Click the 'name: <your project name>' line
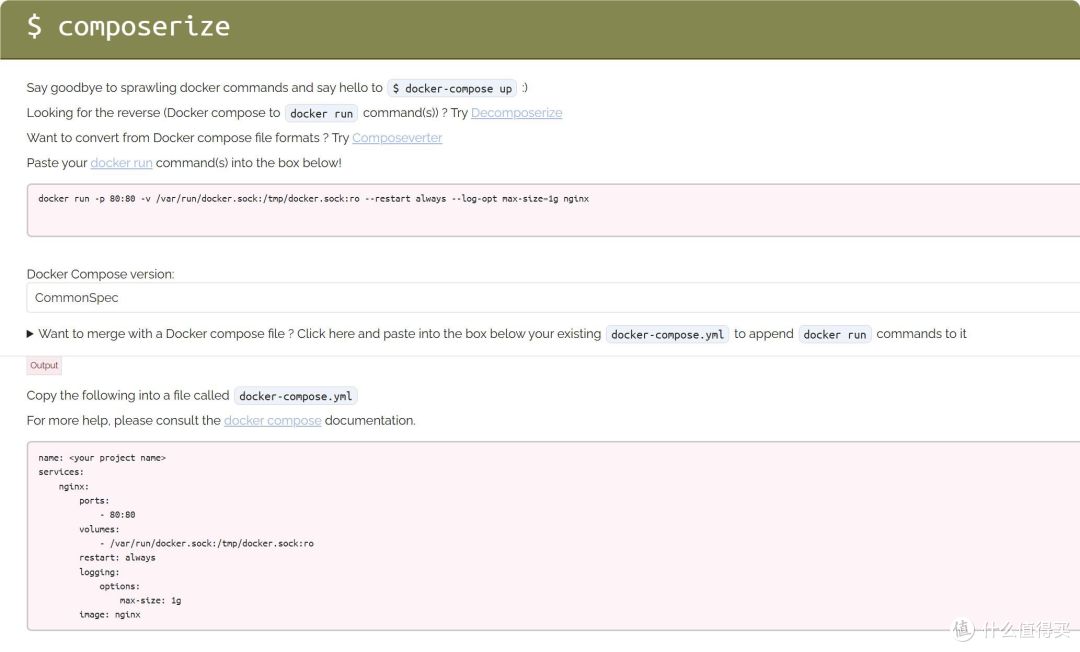 (102, 458)
